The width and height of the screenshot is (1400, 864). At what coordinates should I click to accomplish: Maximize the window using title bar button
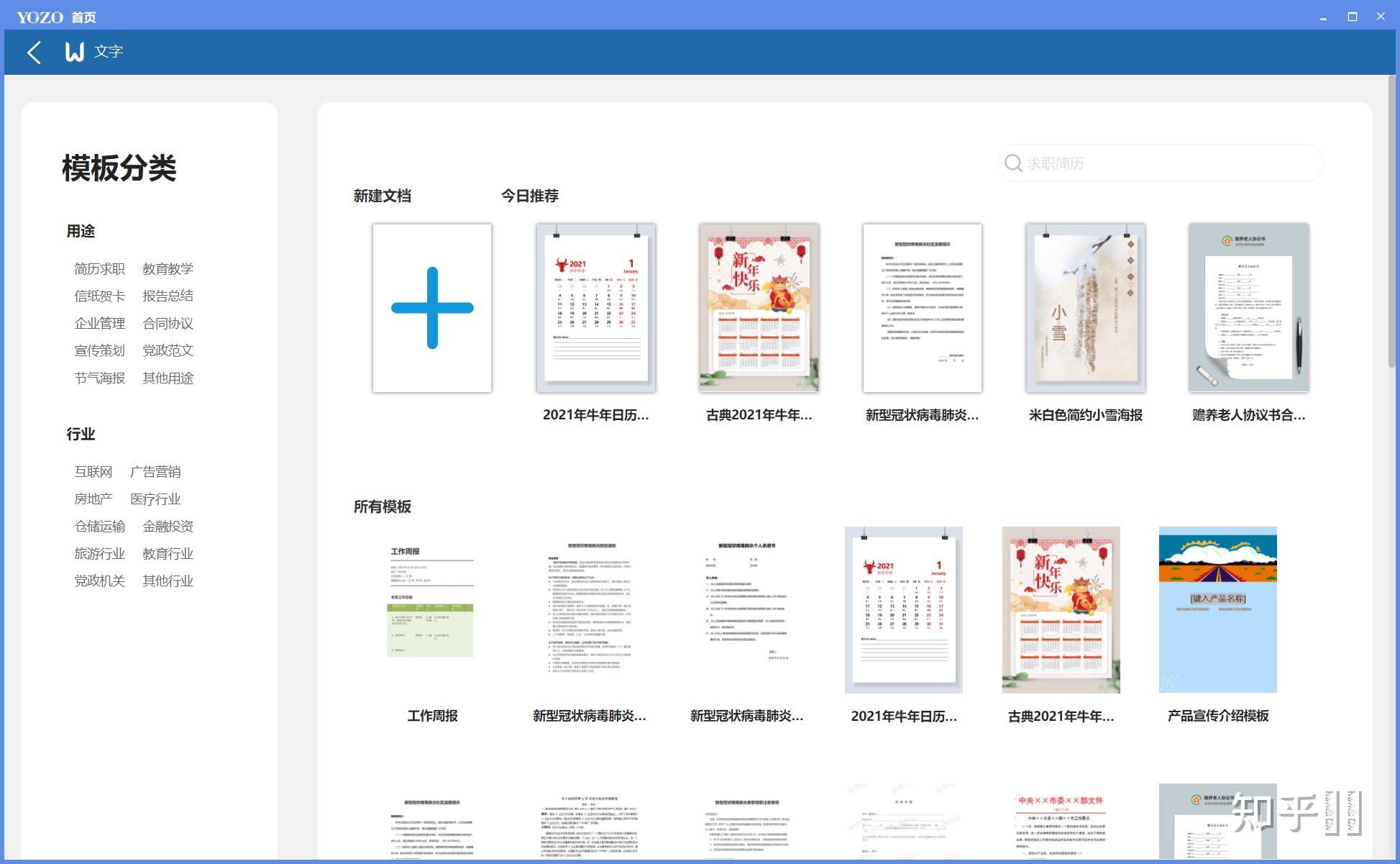[x=1352, y=17]
